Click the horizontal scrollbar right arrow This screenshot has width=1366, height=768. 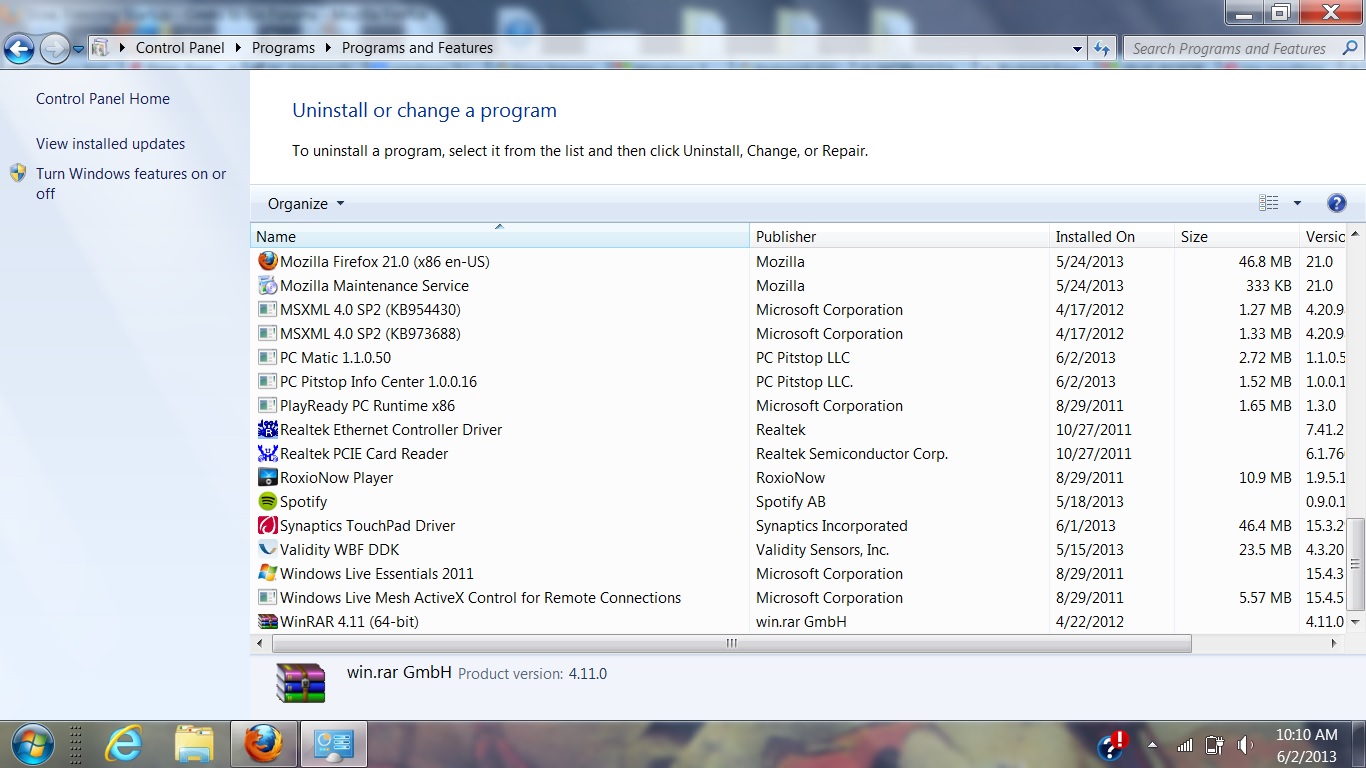click(x=1334, y=643)
